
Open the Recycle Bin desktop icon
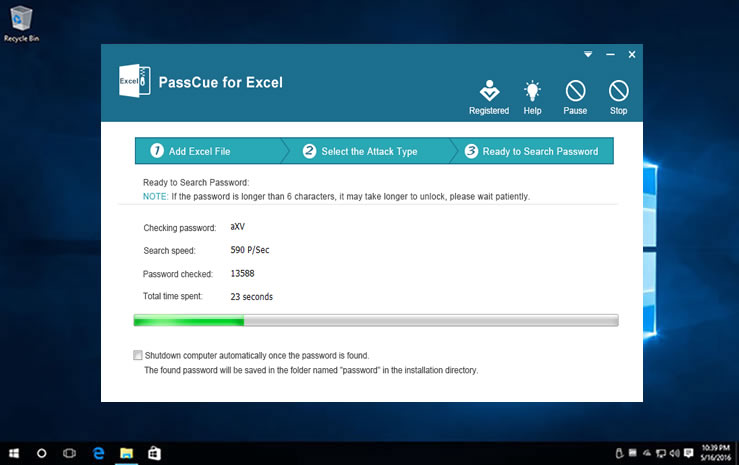(x=21, y=24)
